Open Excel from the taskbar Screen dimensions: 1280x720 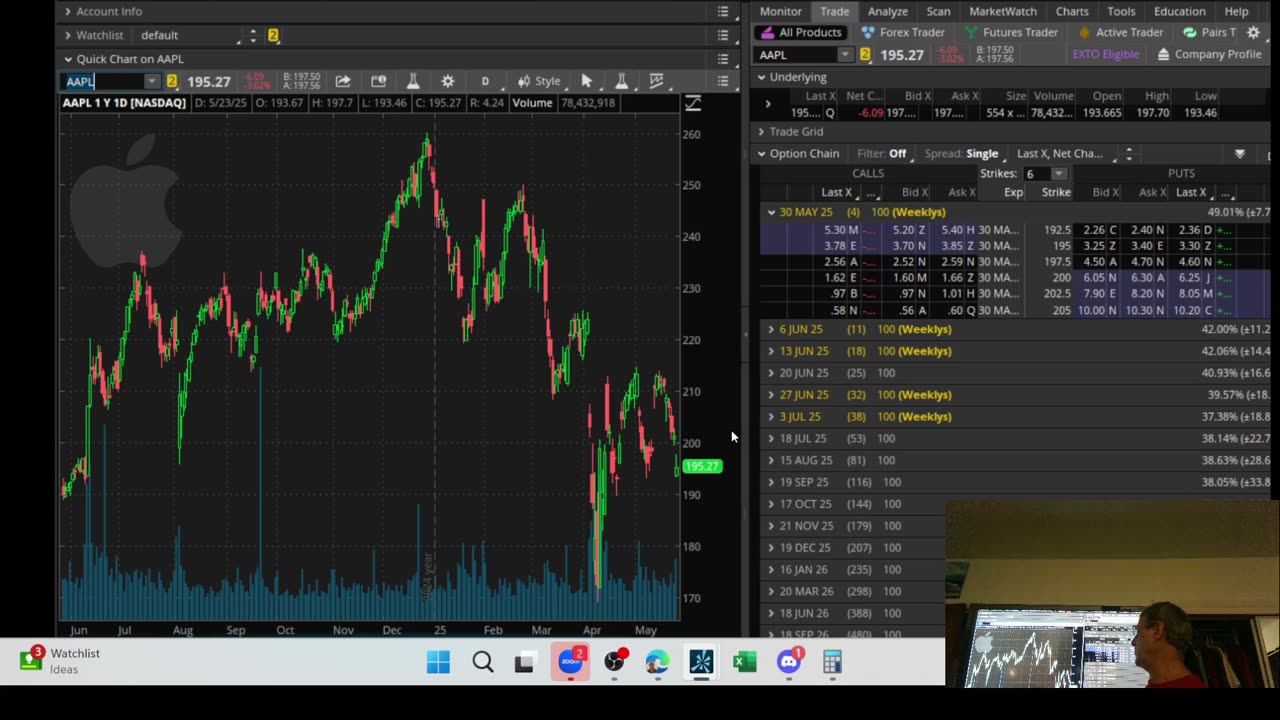[745, 662]
